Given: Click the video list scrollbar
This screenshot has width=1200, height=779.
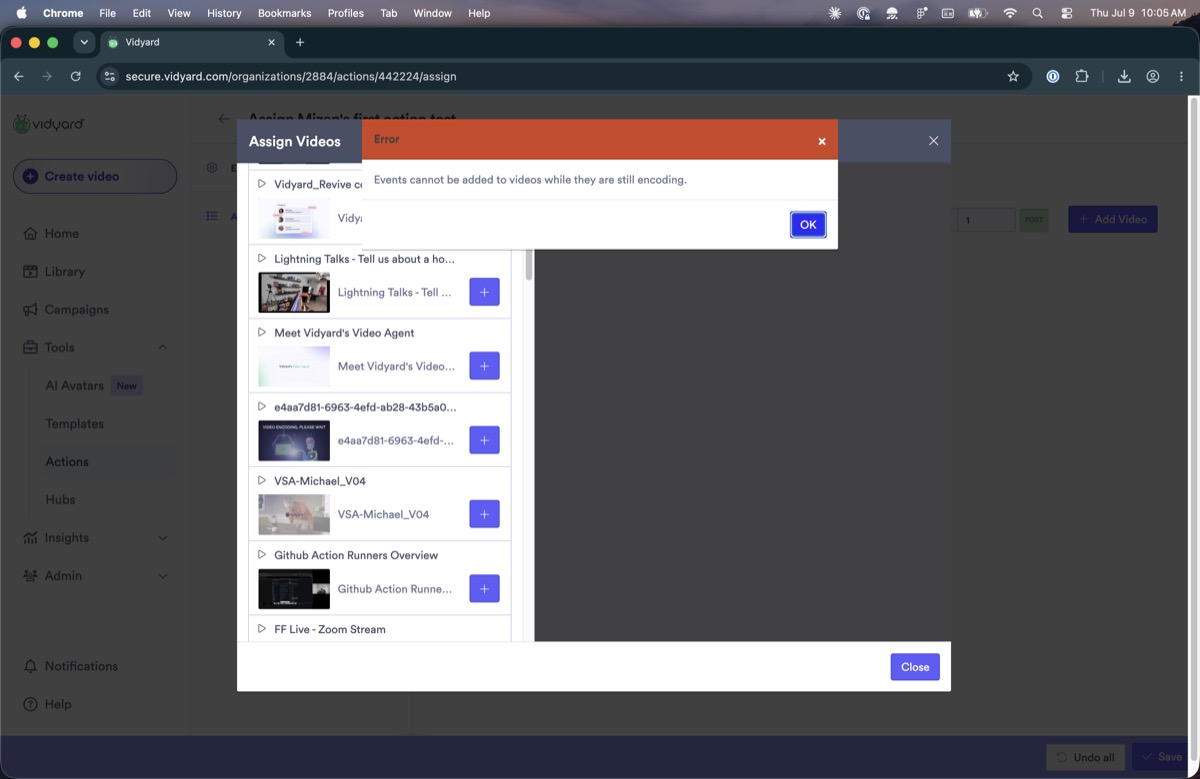Looking at the screenshot, I should click(x=529, y=265).
